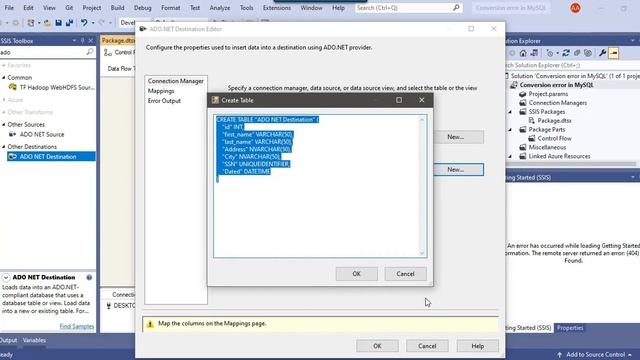Click Help in the ADO.NET Destination Editor
This screenshot has height=360, width=640.
point(478,346)
